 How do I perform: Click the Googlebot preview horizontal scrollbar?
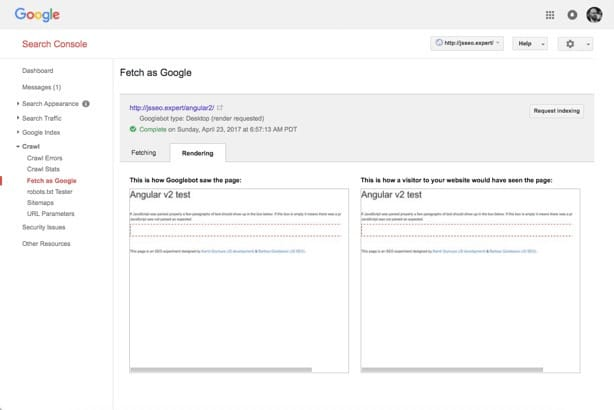[x=221, y=370]
